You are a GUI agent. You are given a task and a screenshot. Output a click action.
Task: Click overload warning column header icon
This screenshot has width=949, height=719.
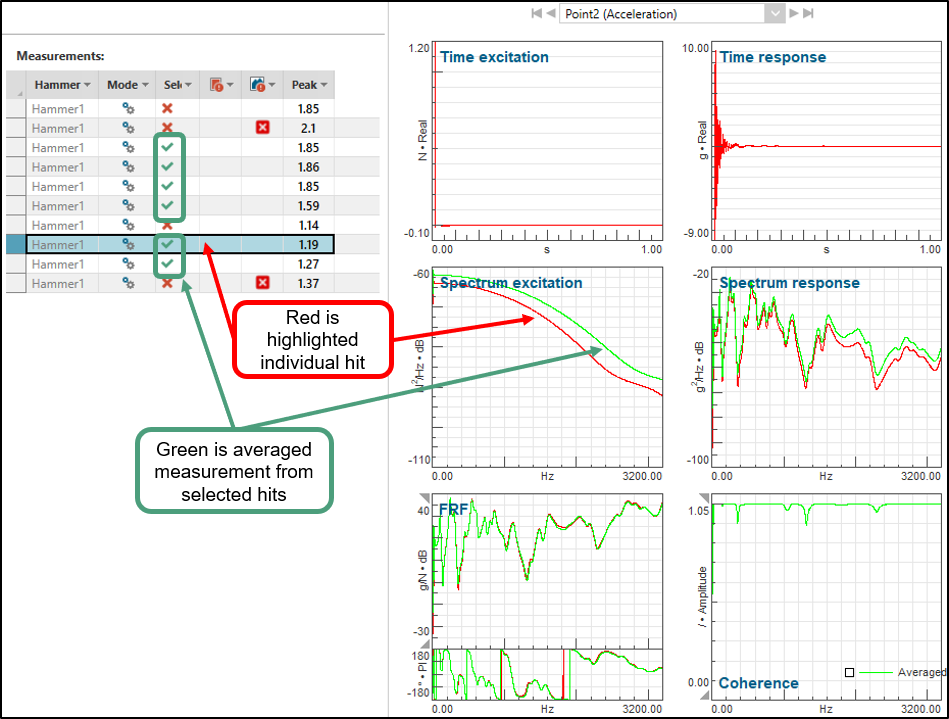[x=216, y=85]
